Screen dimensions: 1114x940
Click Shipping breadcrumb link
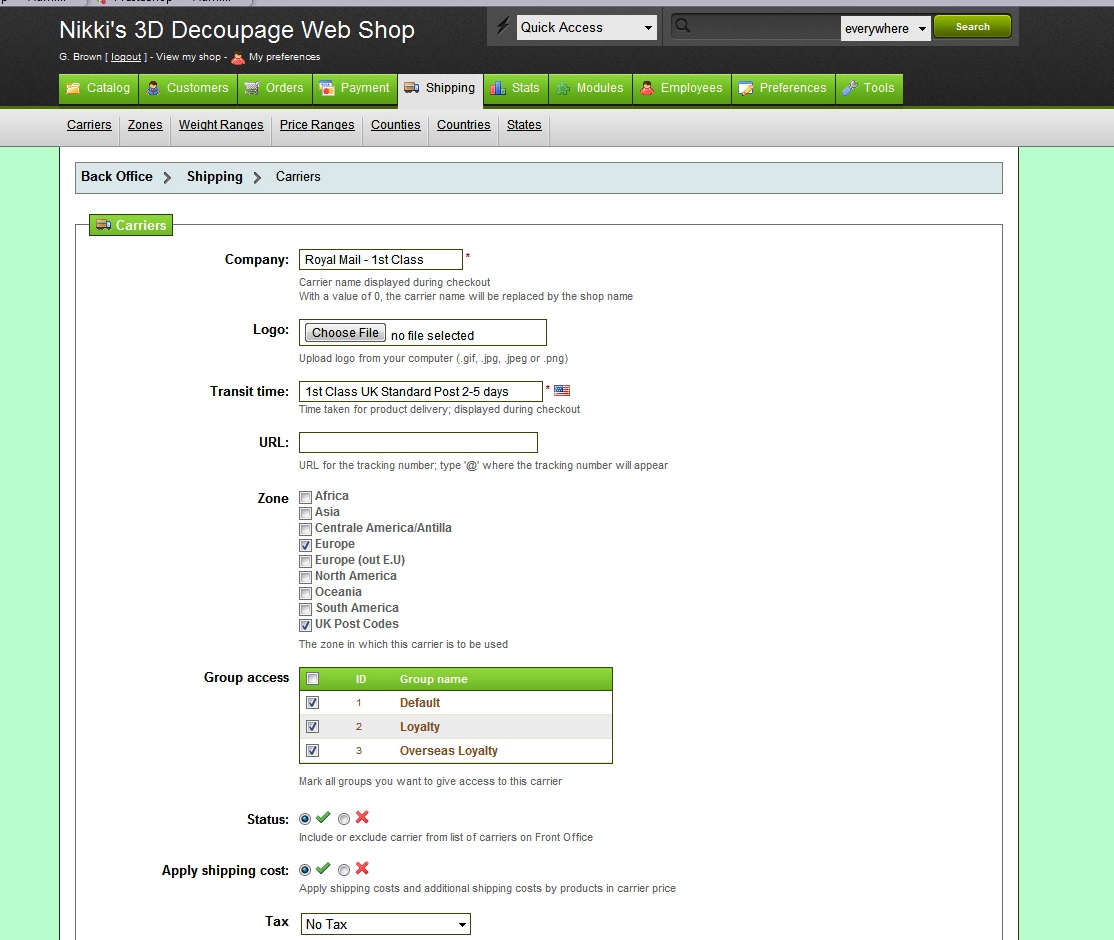[215, 176]
